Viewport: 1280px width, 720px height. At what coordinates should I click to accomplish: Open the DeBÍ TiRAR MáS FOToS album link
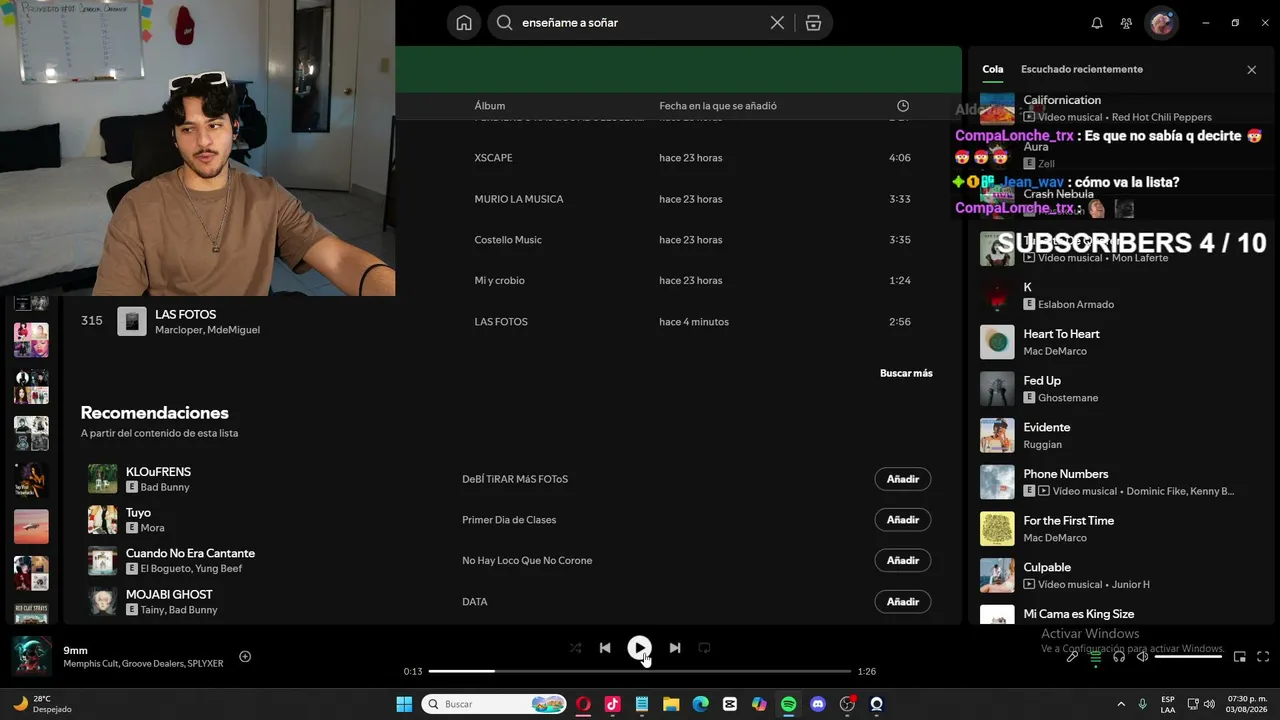point(515,479)
